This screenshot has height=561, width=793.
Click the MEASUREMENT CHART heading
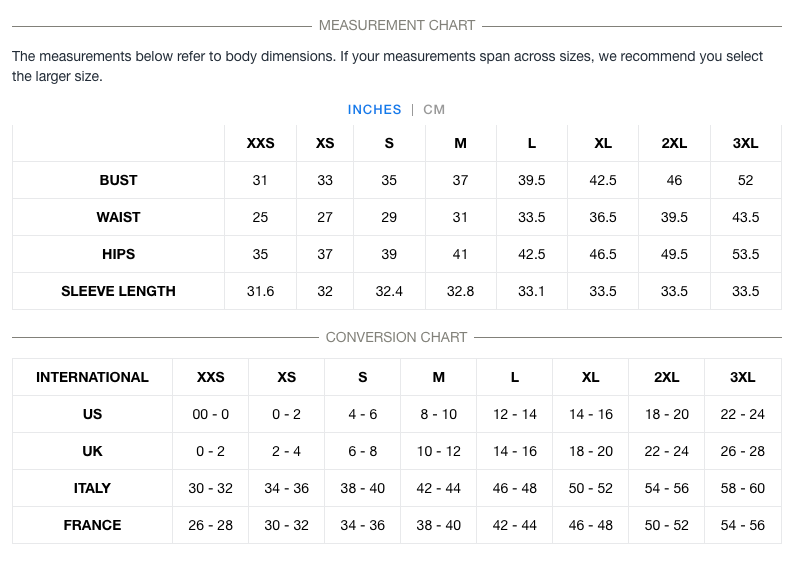point(397,25)
